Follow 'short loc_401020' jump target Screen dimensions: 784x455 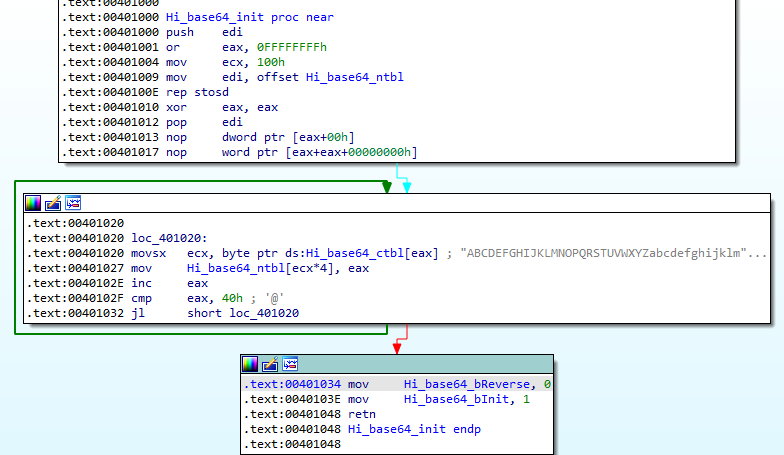point(243,313)
